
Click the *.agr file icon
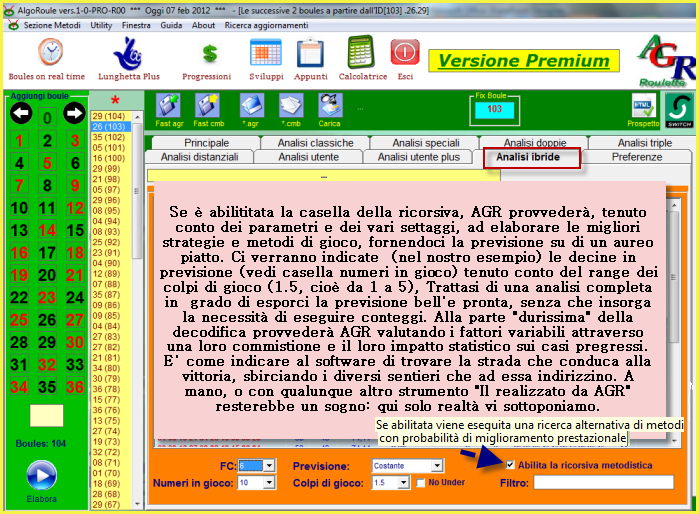pyautogui.click(x=252, y=106)
